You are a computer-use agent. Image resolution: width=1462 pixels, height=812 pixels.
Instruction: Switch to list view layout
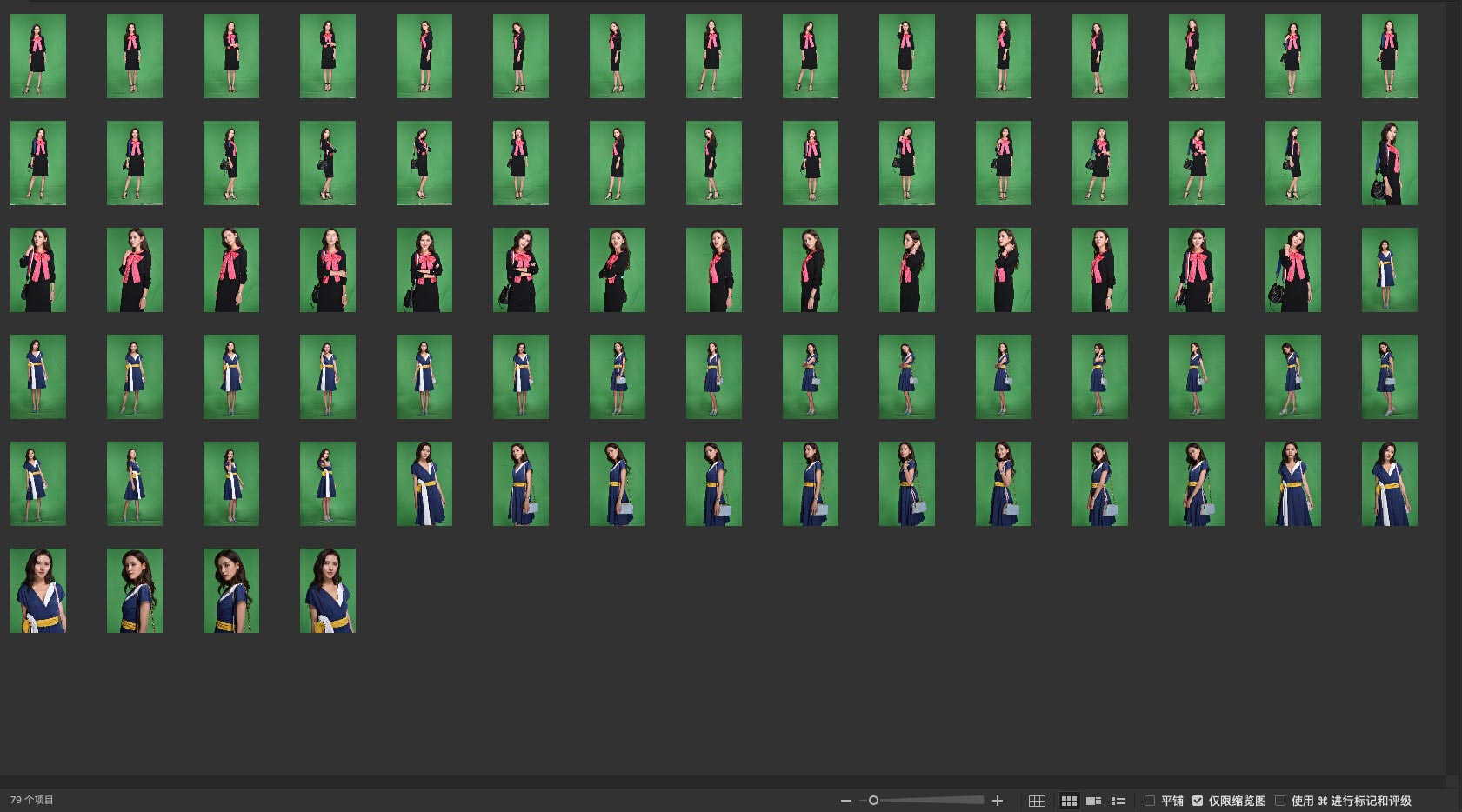(x=1118, y=801)
